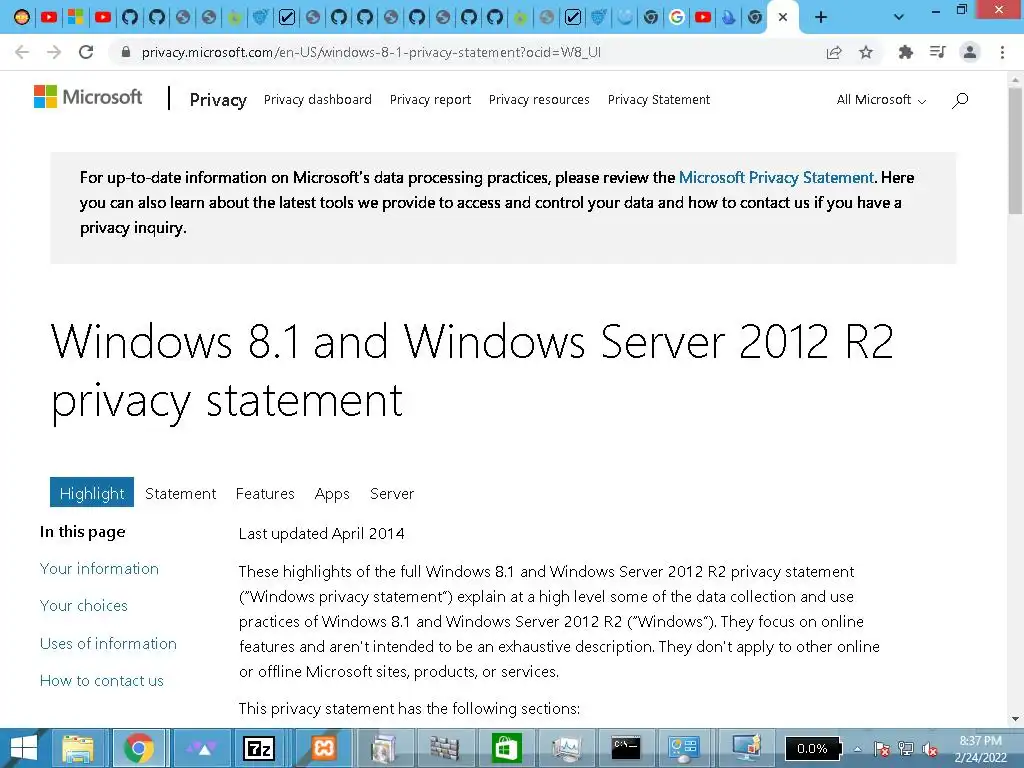
Task: Click the Microsoft logo in header
Action: (x=88, y=97)
